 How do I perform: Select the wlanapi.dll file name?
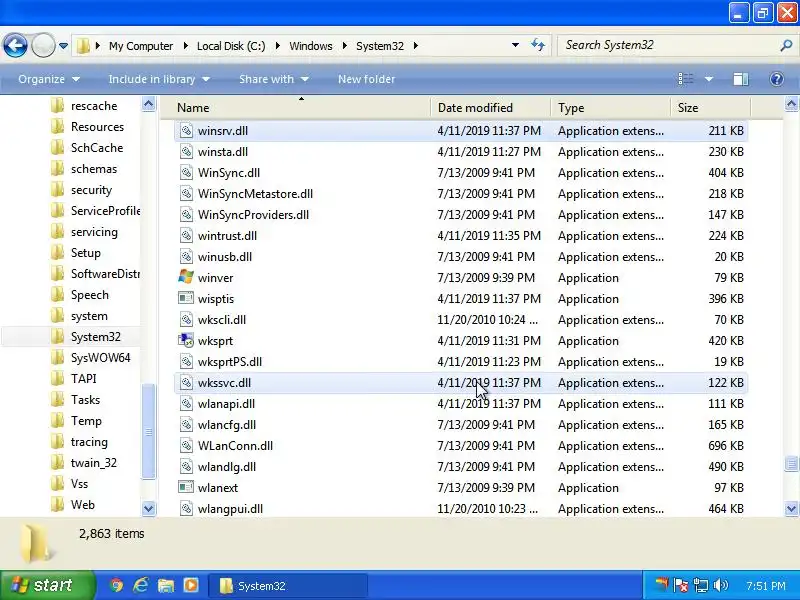[226, 404]
